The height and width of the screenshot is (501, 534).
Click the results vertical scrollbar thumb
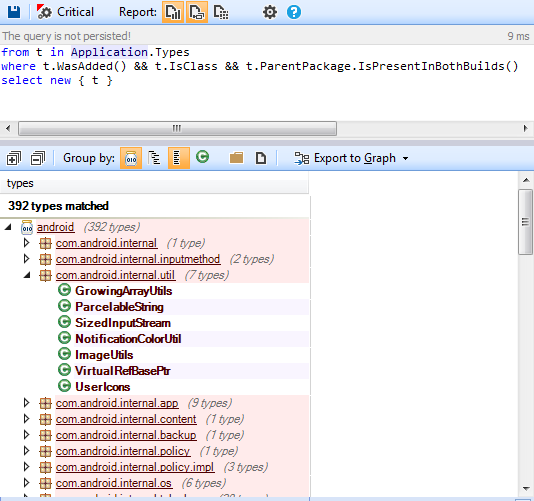click(x=525, y=222)
